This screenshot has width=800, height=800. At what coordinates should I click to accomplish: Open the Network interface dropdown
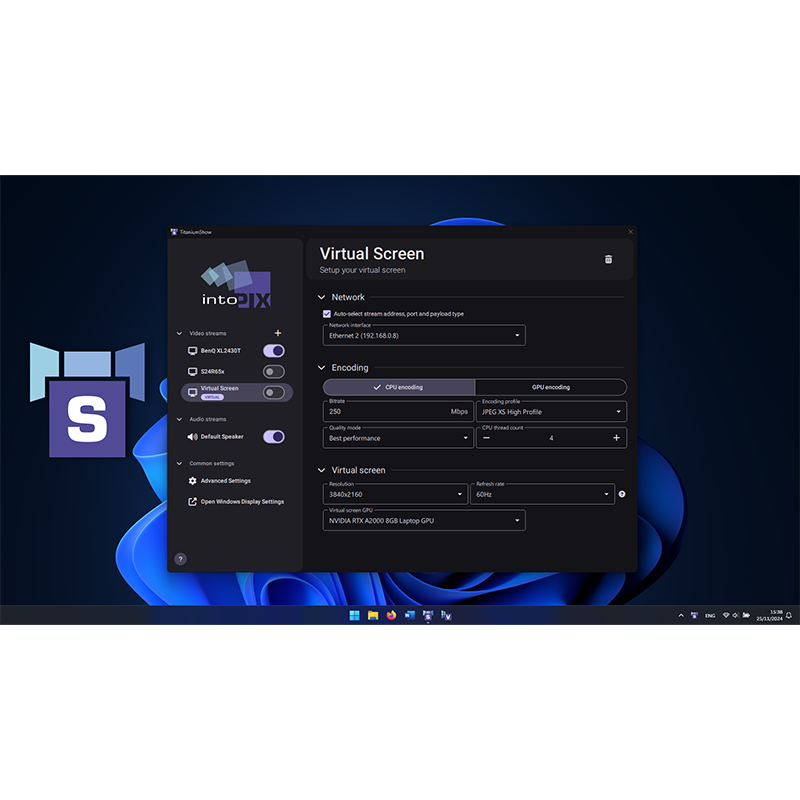tap(424, 336)
